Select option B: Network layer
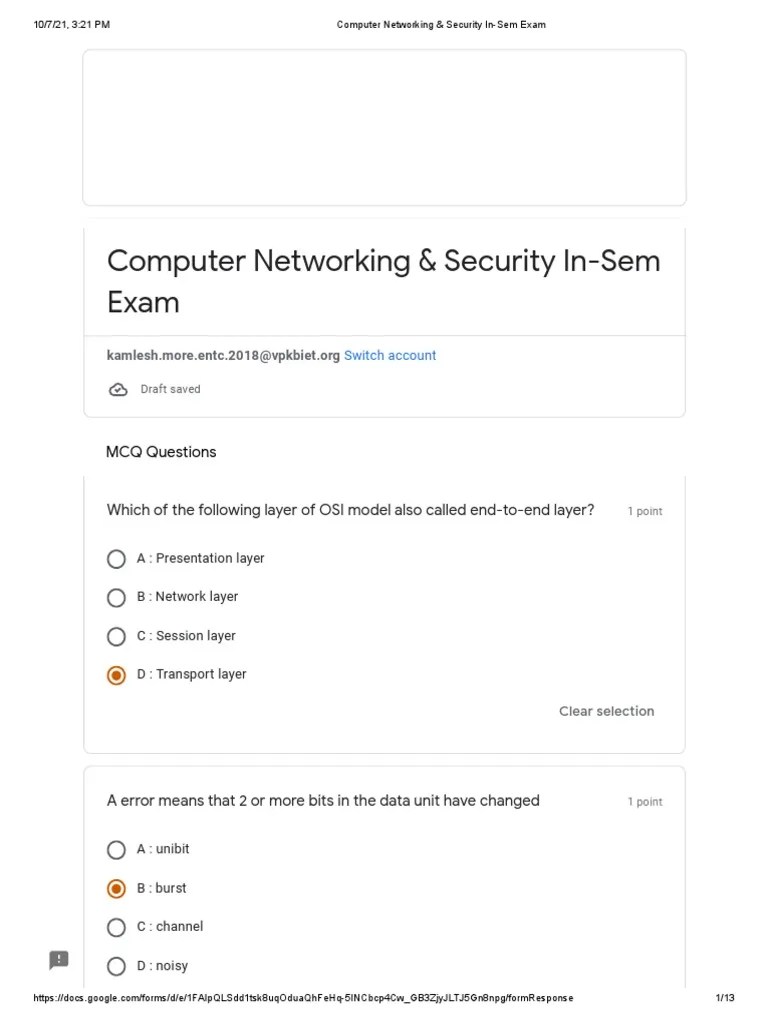 pos(116,598)
